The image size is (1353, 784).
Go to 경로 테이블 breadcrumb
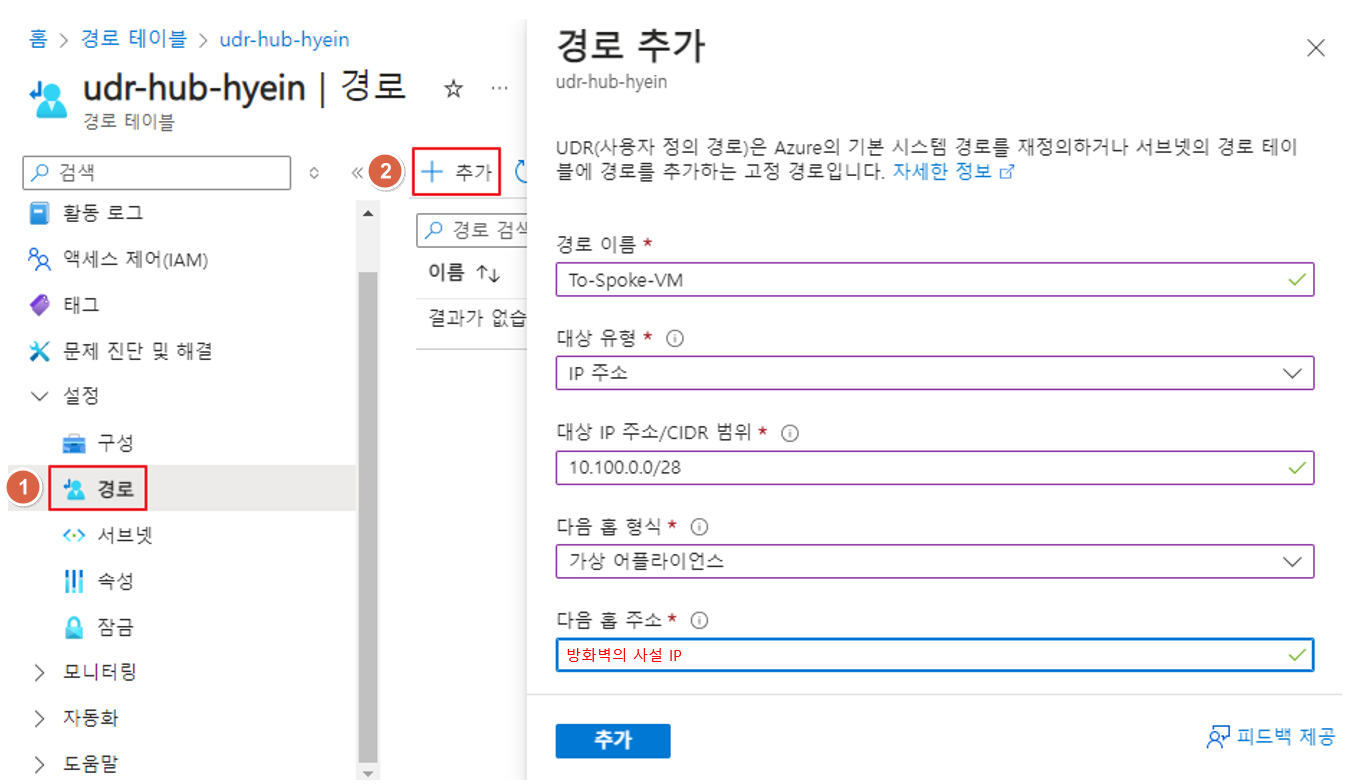pos(133,40)
